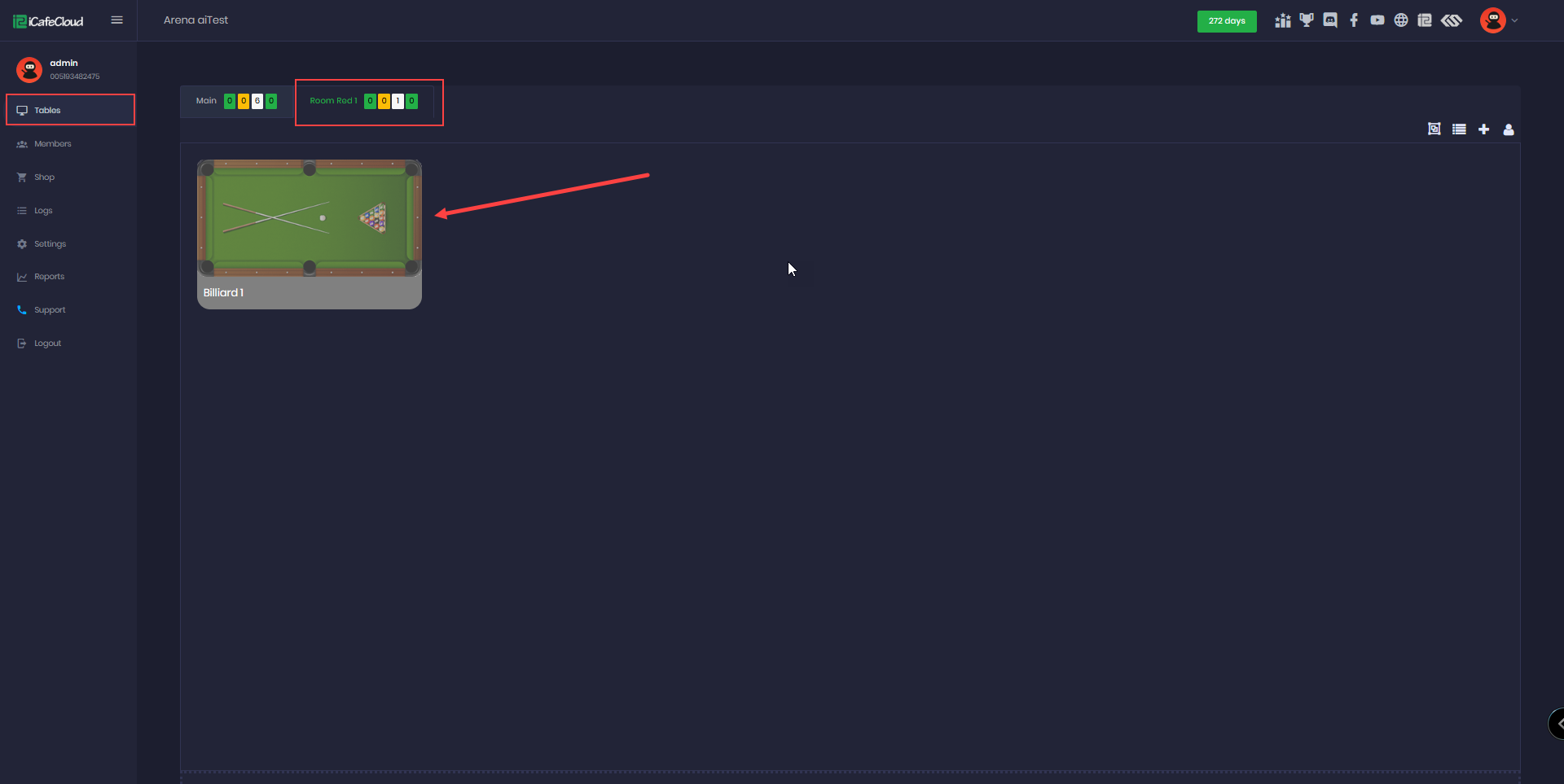Expand the side panel arrow at right edge

tap(1557, 723)
